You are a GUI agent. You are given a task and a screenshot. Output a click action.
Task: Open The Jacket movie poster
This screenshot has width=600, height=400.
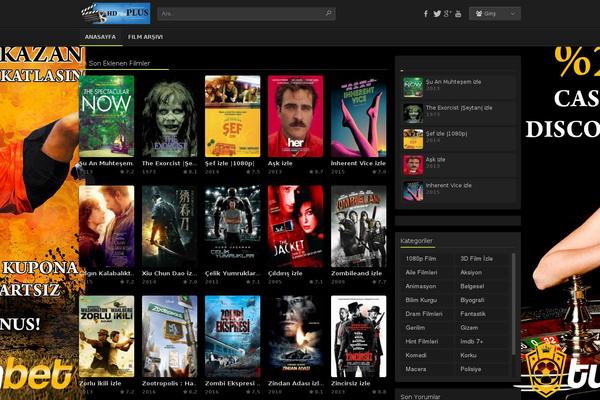[x=295, y=226]
